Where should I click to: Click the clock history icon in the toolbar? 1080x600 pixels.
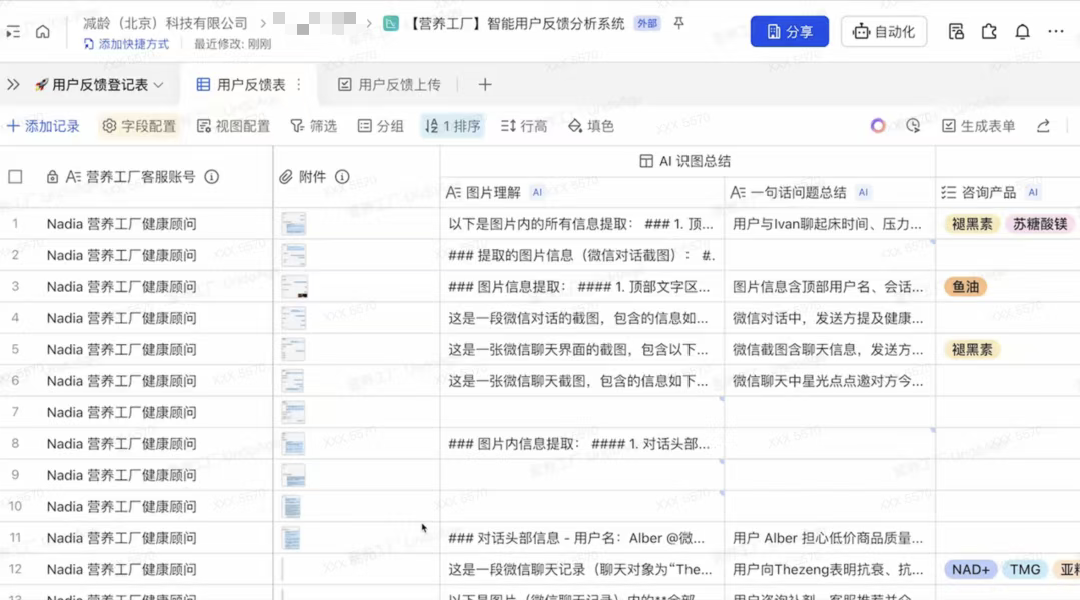tap(913, 126)
